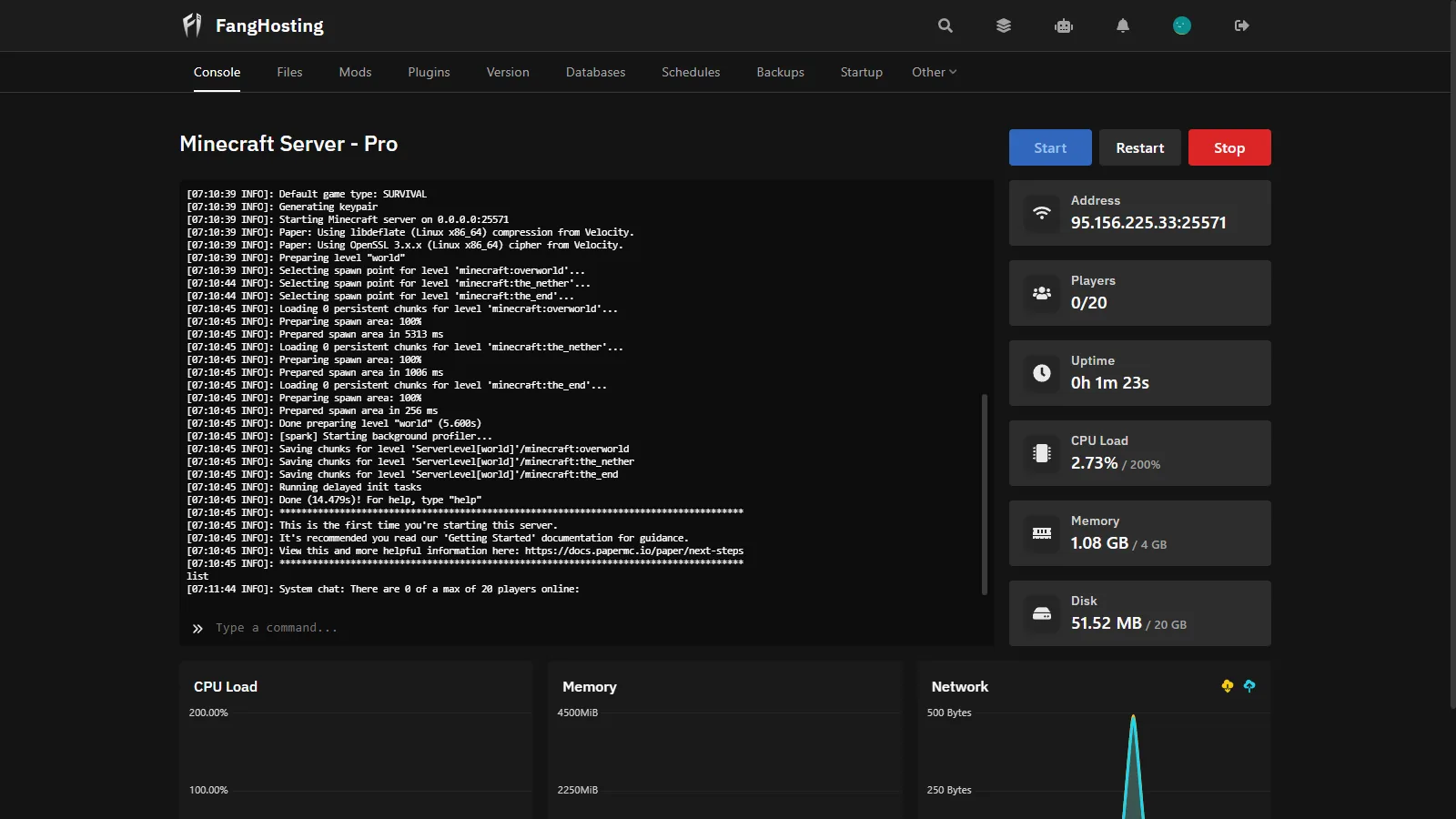This screenshot has width=1456, height=819.
Task: Click the Restart button
Action: pyautogui.click(x=1139, y=147)
